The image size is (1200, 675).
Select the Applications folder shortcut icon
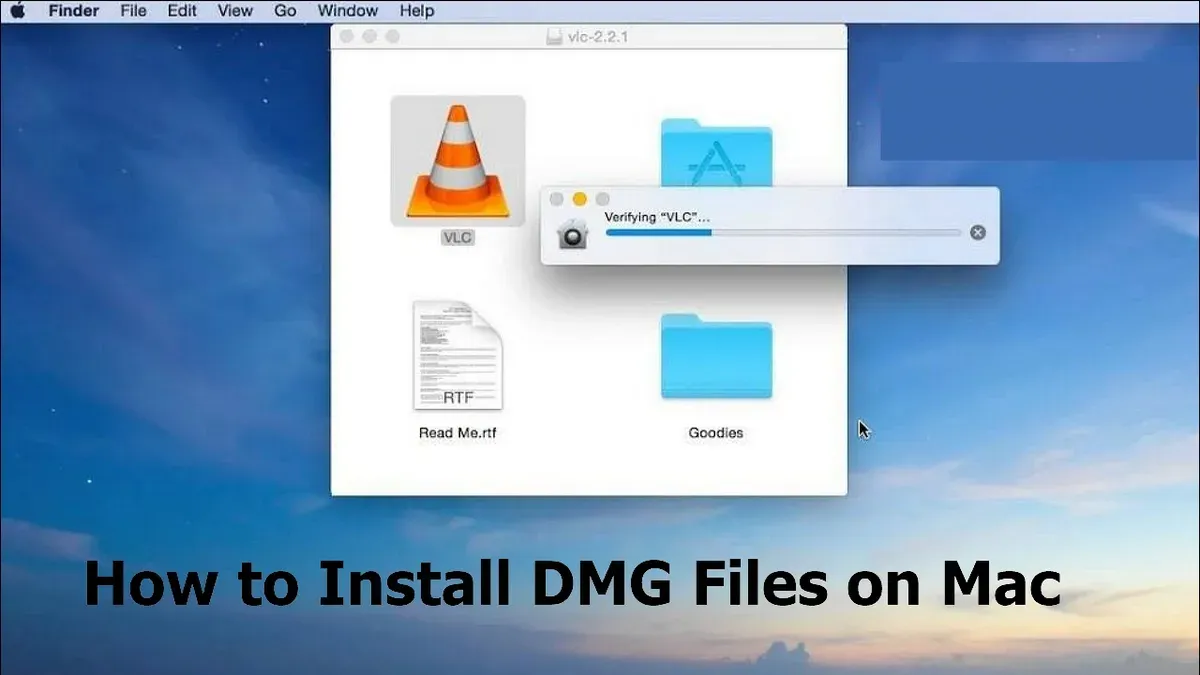[716, 152]
